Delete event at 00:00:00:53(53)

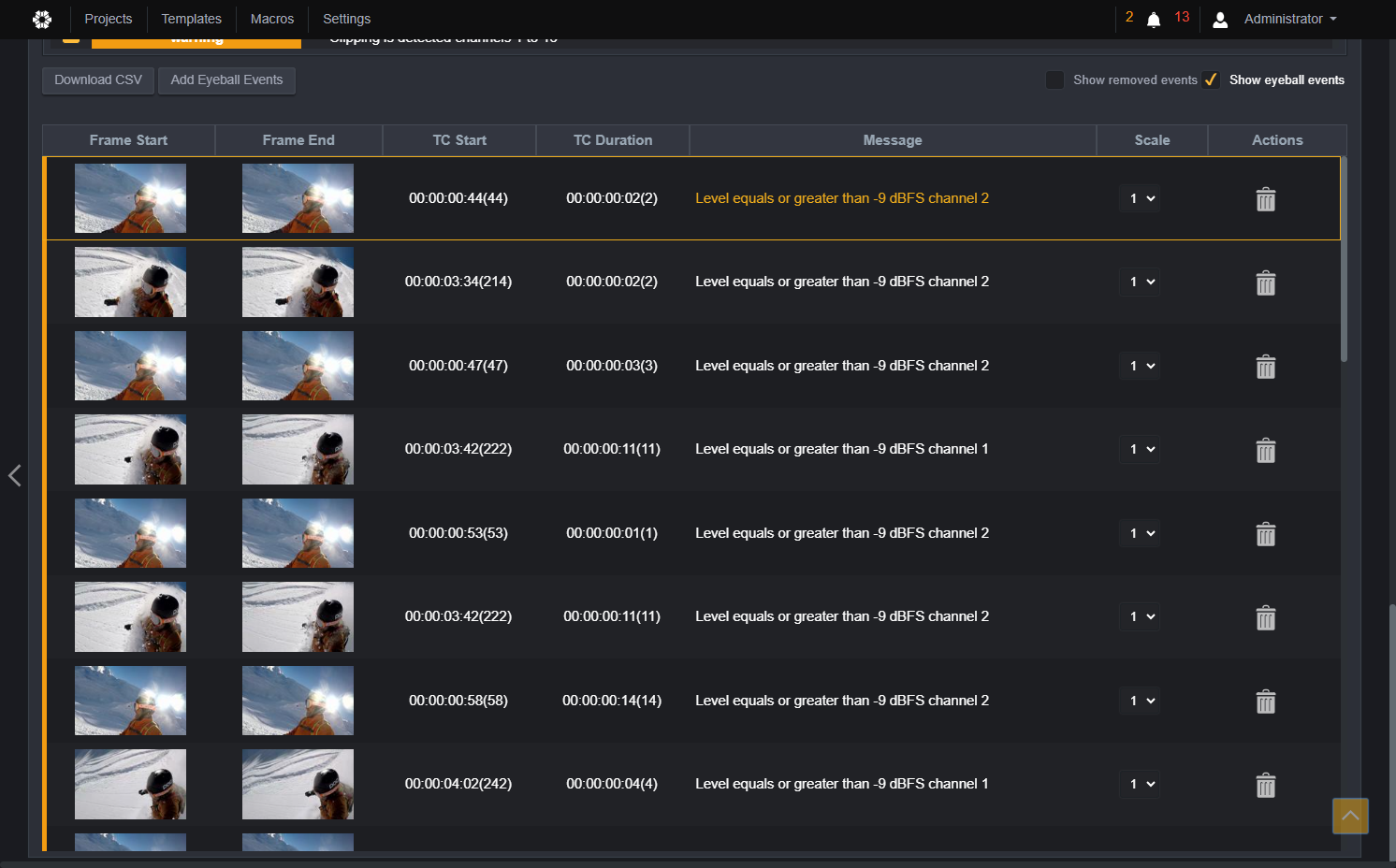(1266, 534)
